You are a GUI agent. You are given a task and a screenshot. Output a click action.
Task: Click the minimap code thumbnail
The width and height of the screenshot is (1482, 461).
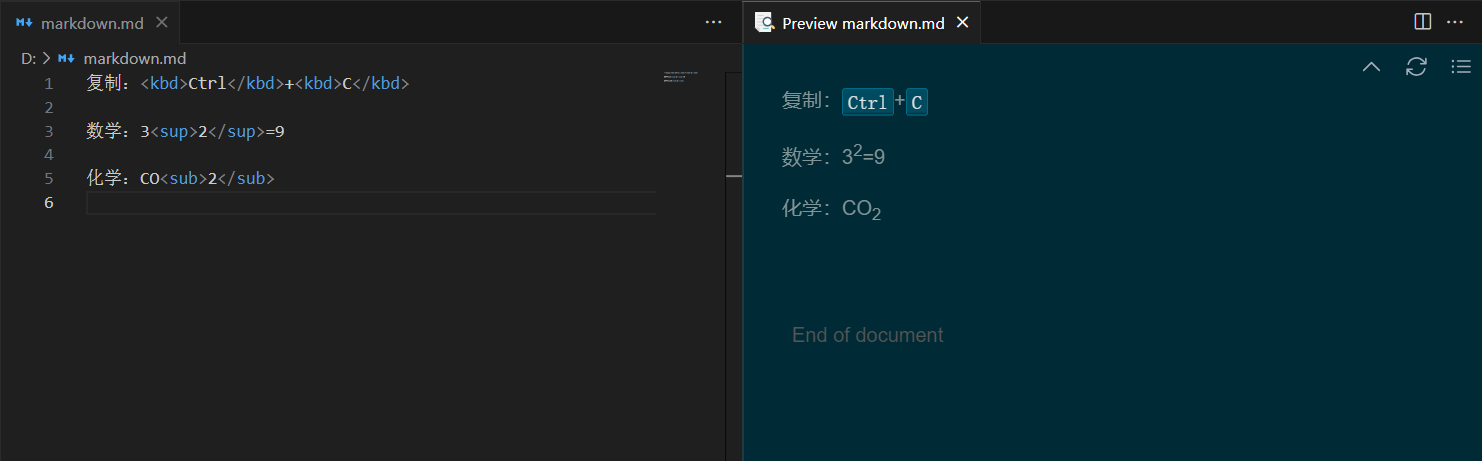tap(680, 76)
